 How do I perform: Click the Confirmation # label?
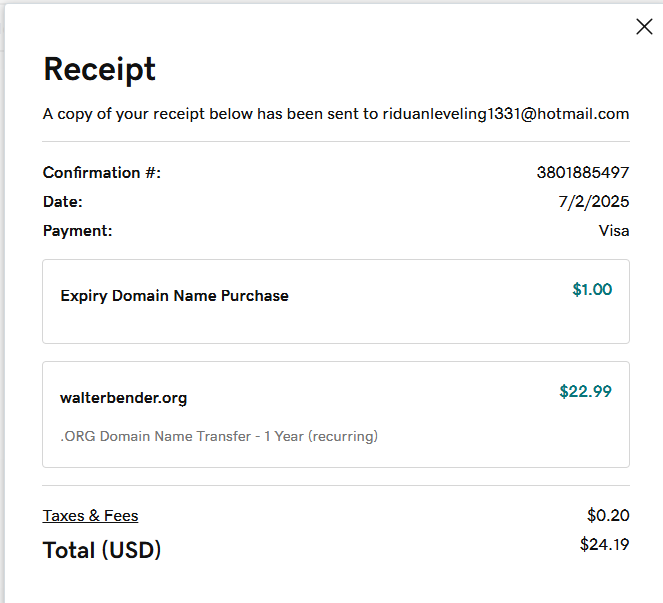101,173
